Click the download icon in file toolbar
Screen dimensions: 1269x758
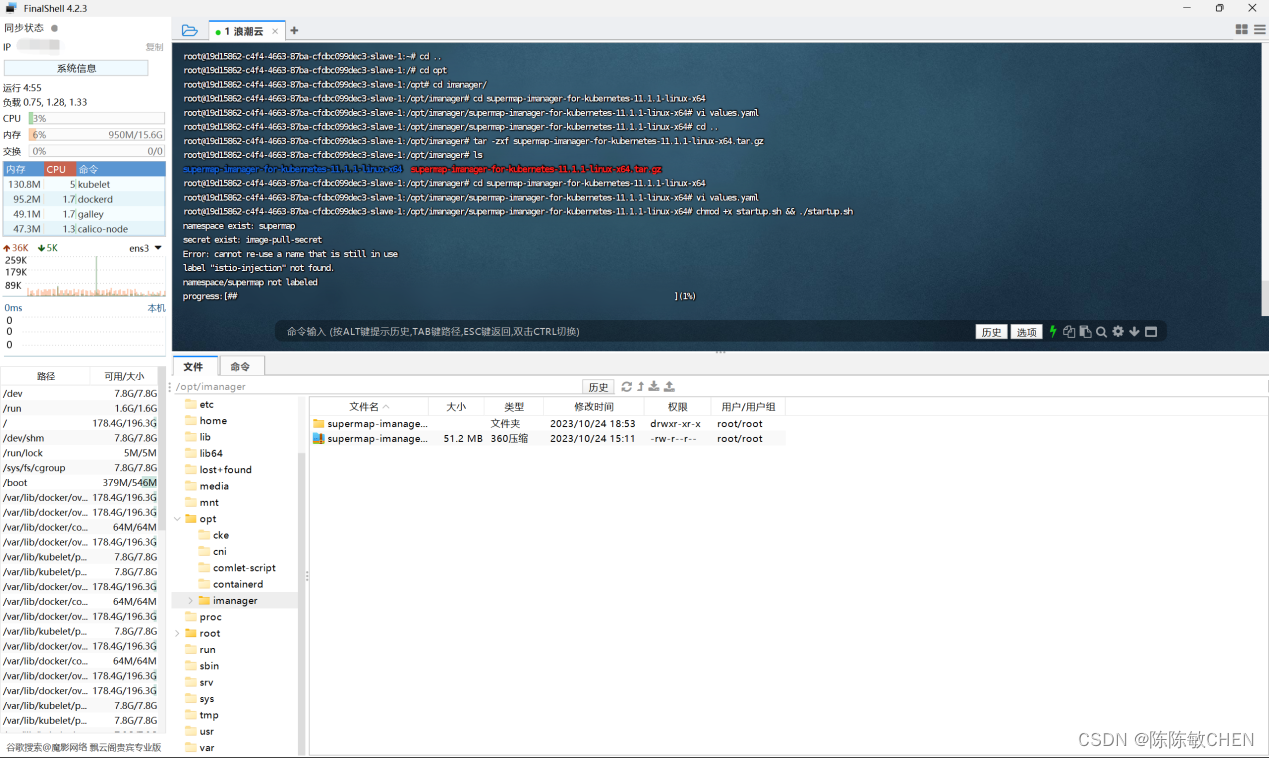coord(654,387)
